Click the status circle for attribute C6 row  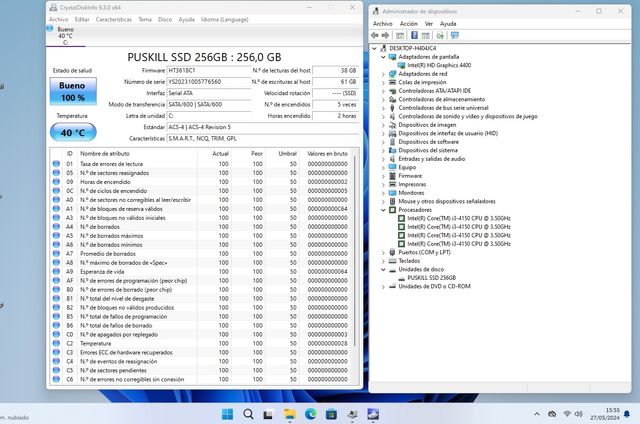point(56,379)
